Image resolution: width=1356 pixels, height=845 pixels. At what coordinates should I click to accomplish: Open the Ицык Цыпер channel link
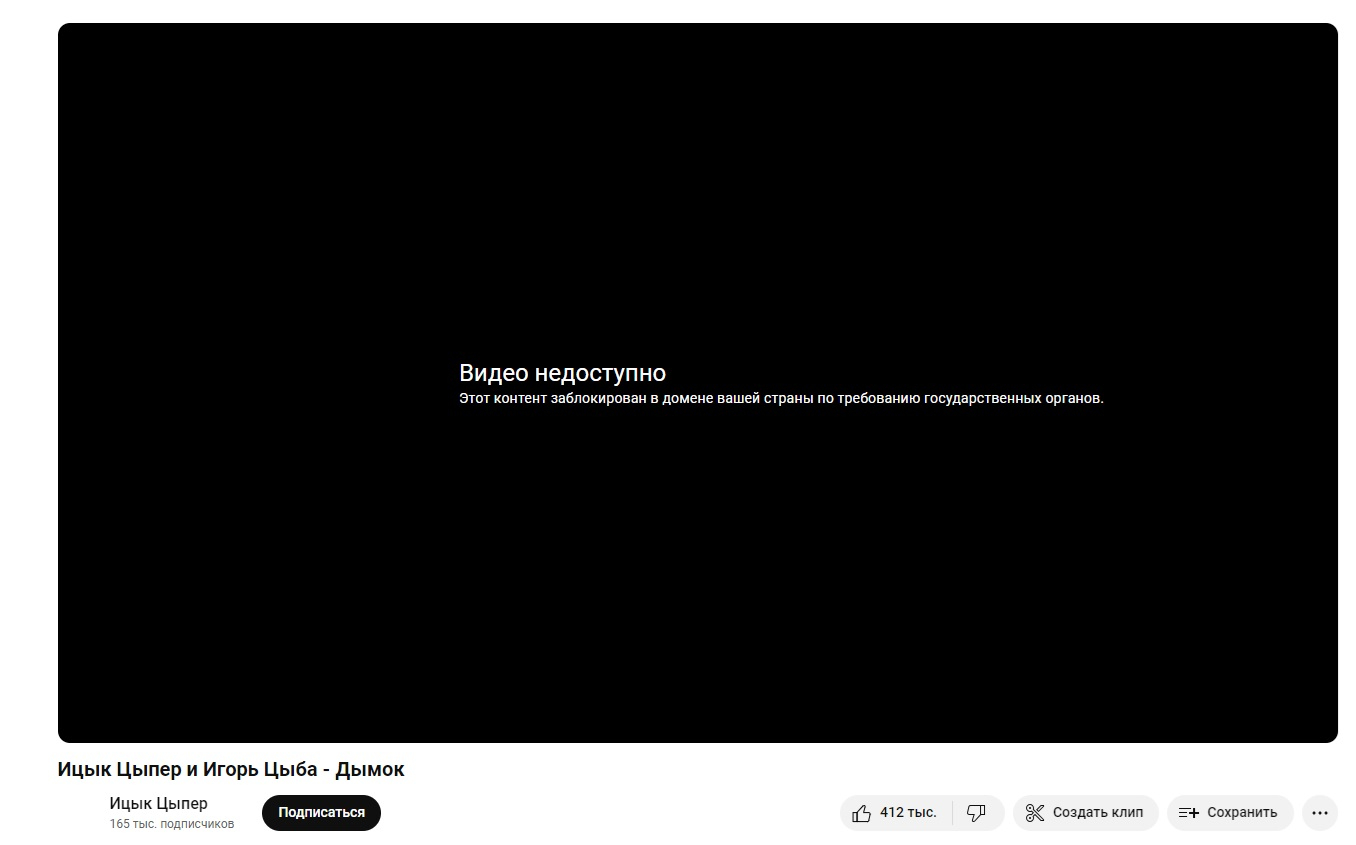pyautogui.click(x=159, y=803)
